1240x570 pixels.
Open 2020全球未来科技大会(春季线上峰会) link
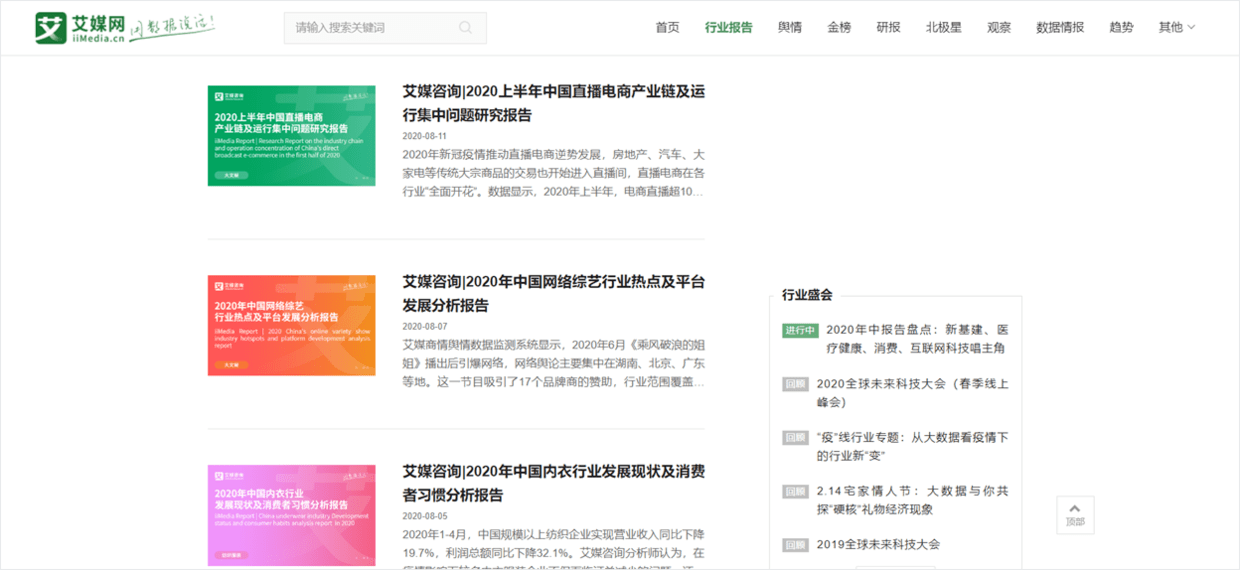coord(913,393)
